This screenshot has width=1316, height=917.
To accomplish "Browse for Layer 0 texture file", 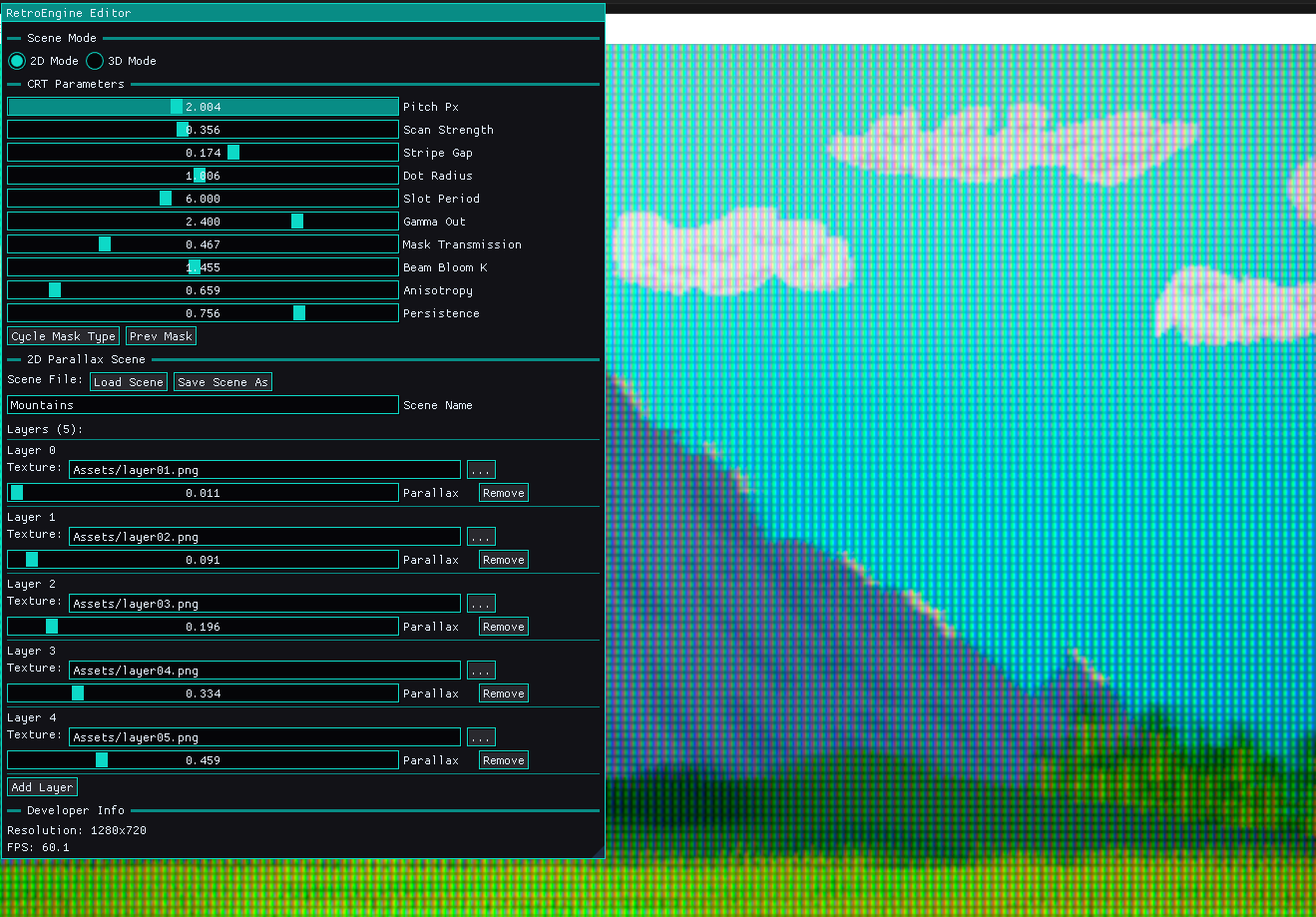I will 480,469.
